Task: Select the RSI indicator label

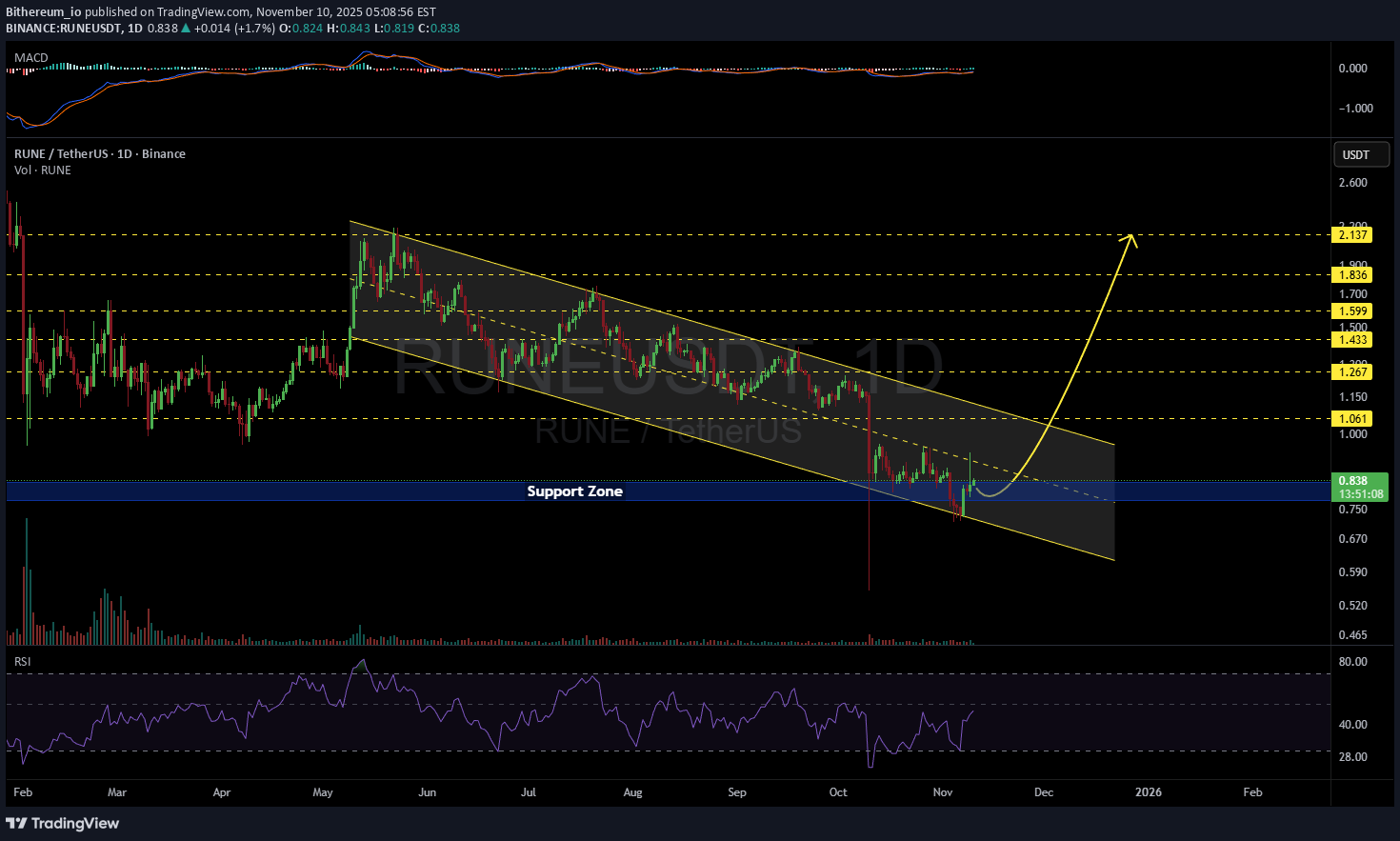Action: pos(22,661)
